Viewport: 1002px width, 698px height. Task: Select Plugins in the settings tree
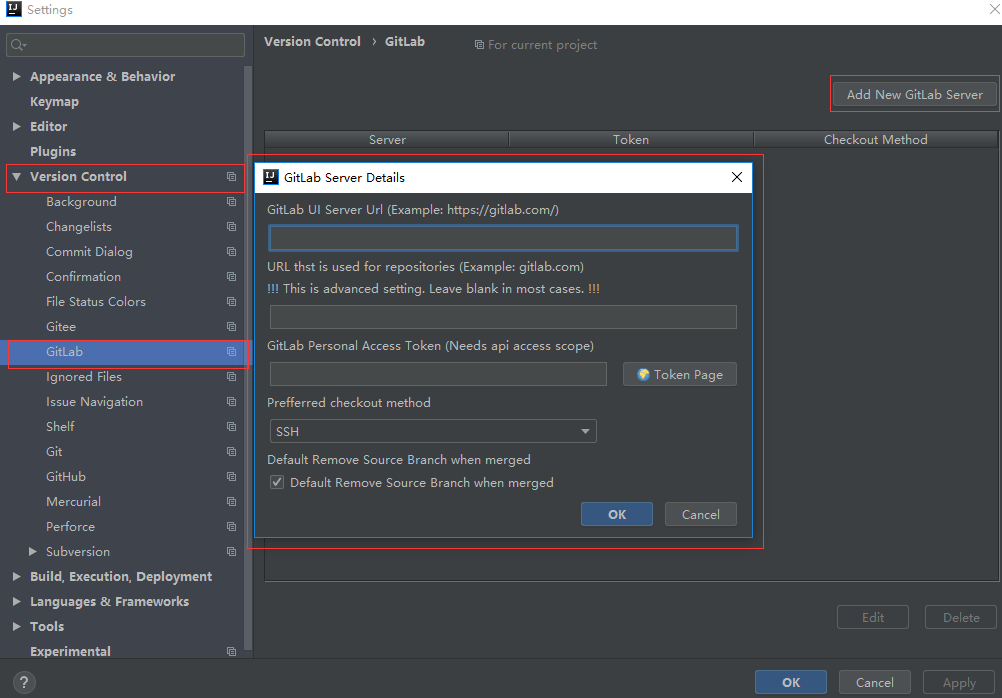coord(53,151)
